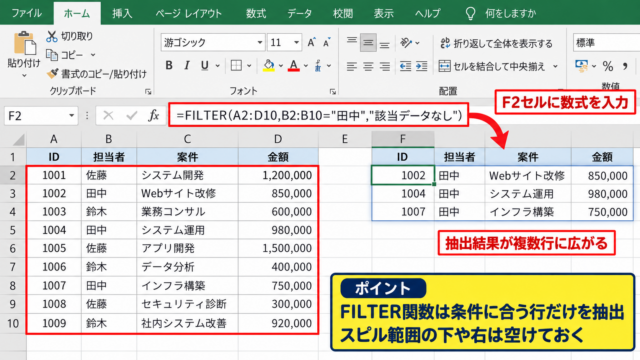Screen dimensions: 640x360
Task: Click the Paste (貼り付け) clipboard icon
Action: pos(24,43)
